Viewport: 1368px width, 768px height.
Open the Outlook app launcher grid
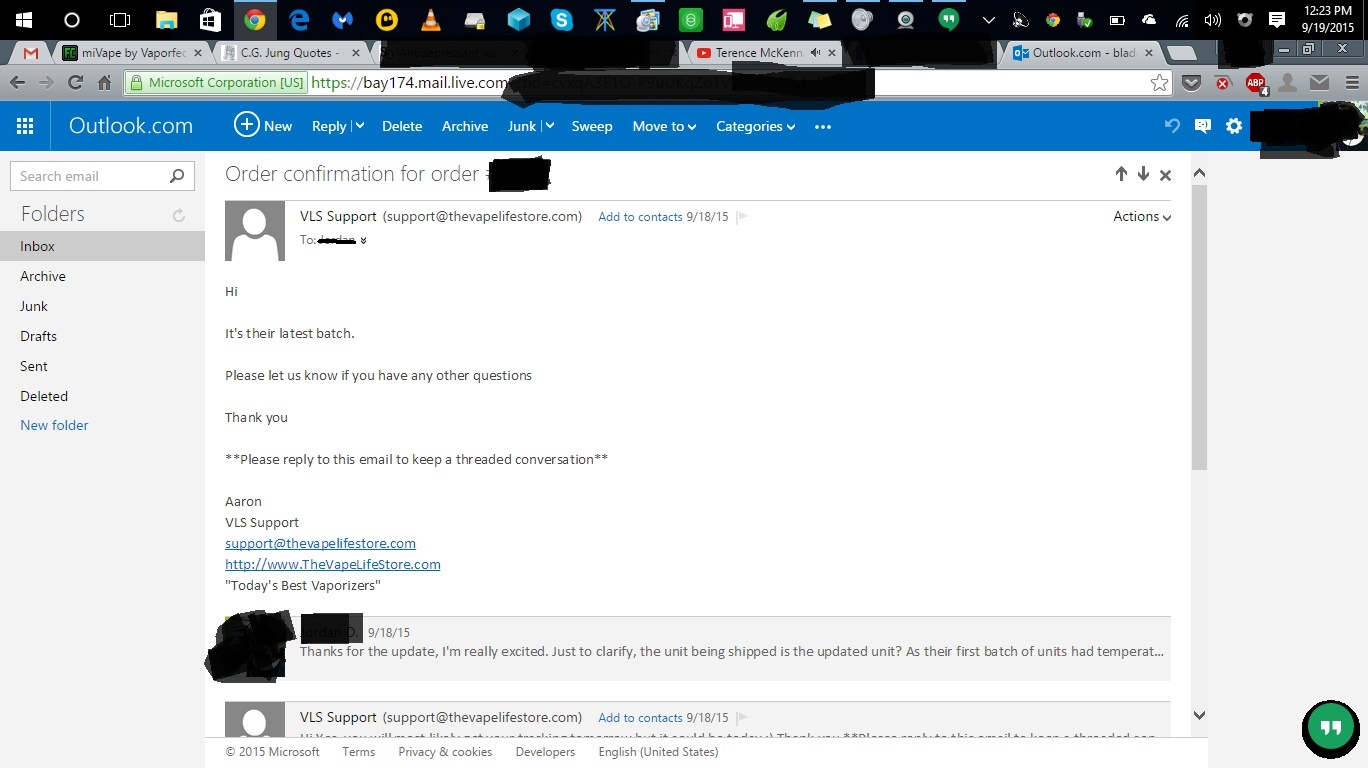[x=25, y=126]
